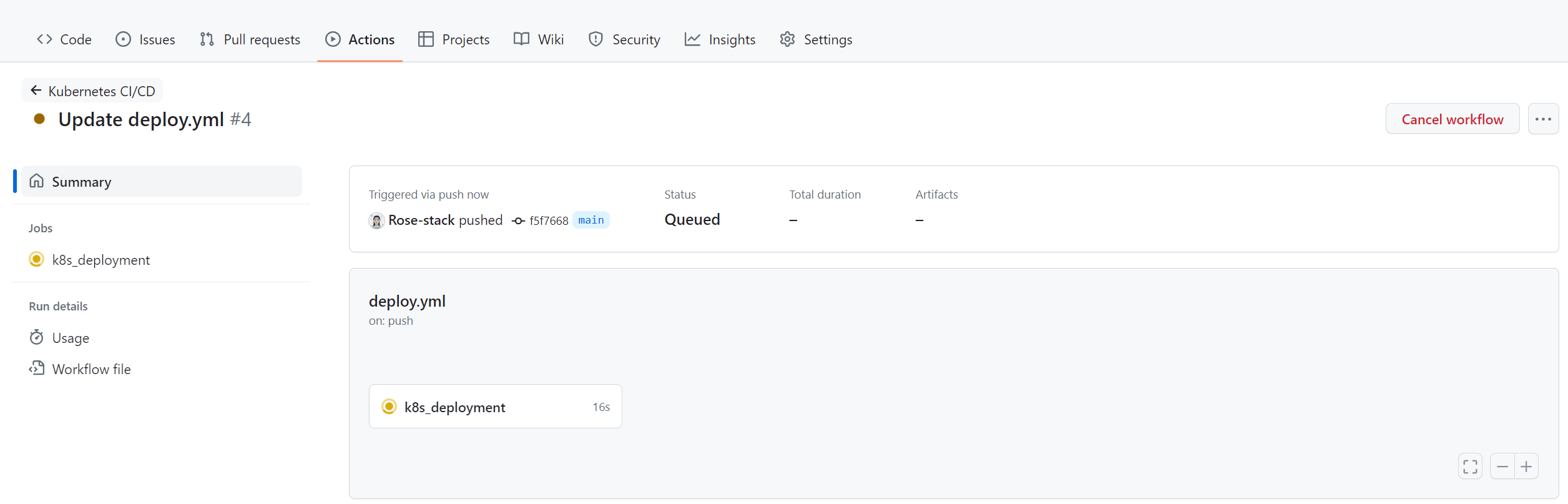The width and height of the screenshot is (1568, 504).
Task: Zoom in the workflow graph with plus icon
Action: pyautogui.click(x=1526, y=467)
